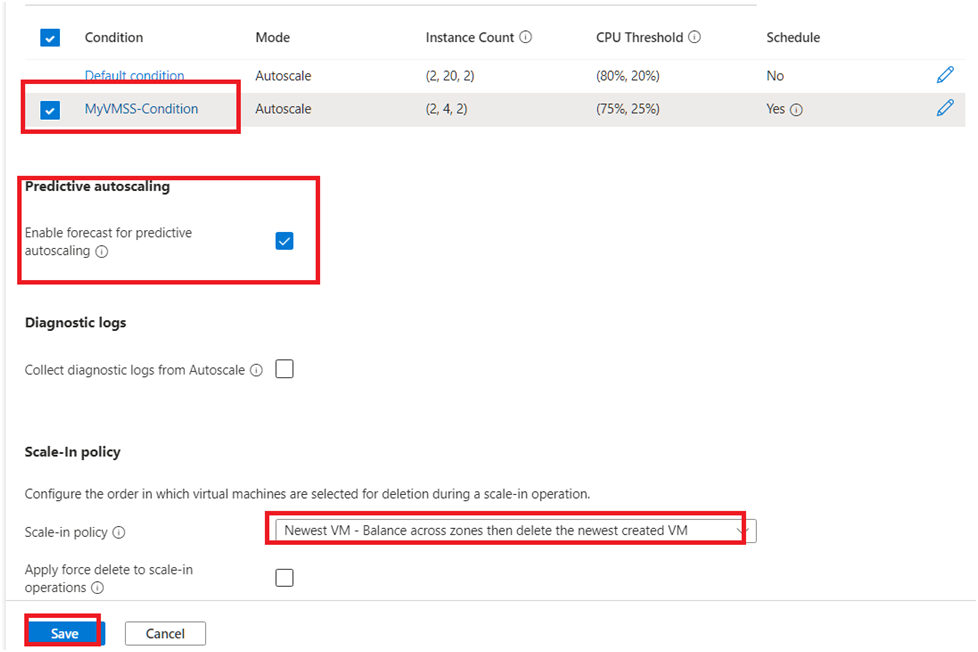Click the Instance Count info icon
Image resolution: width=978 pixels, height=652 pixels.
point(526,38)
